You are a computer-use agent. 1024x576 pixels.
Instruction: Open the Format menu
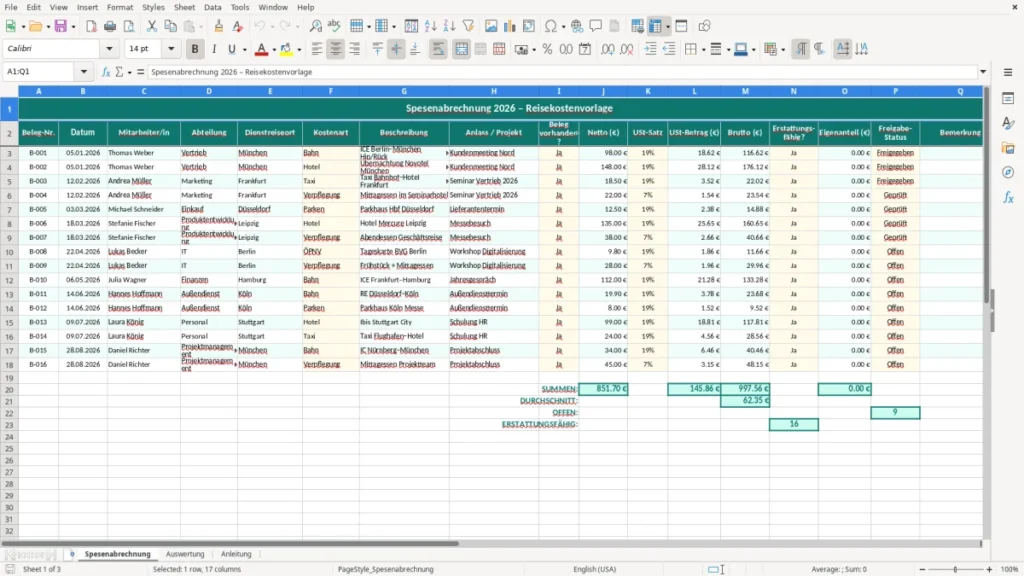[x=120, y=7]
